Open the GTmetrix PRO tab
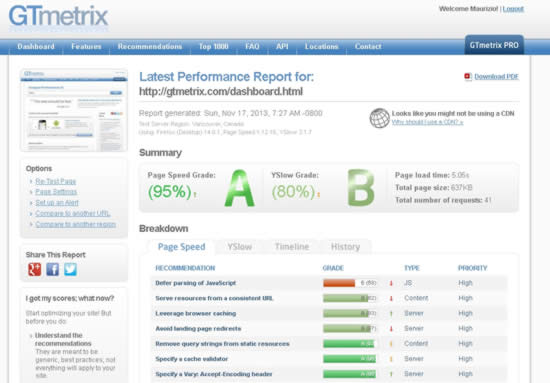Image resolution: width=550 pixels, height=383 pixels. [494, 45]
